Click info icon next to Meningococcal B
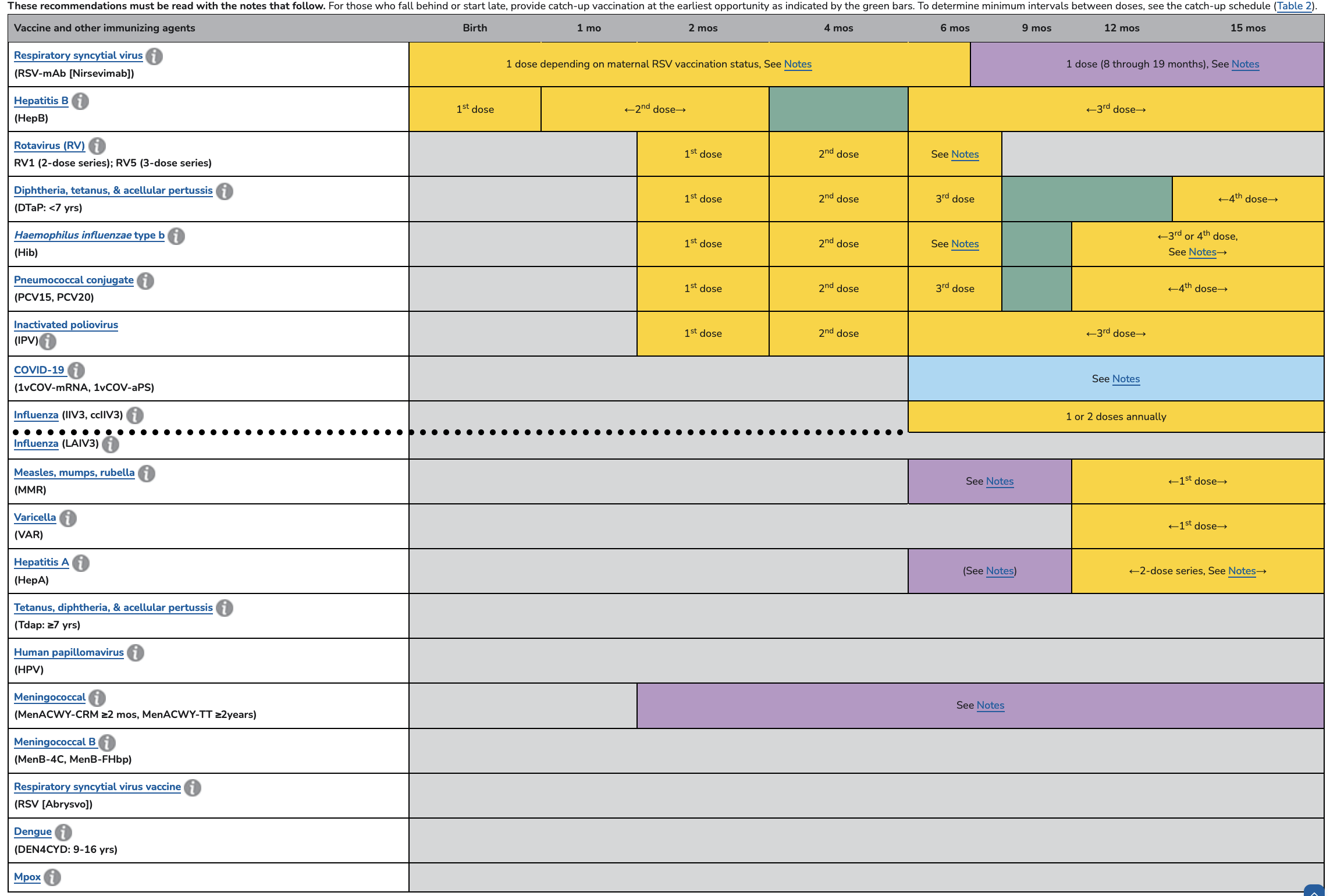This screenshot has height=896, width=1330. pyautogui.click(x=107, y=742)
